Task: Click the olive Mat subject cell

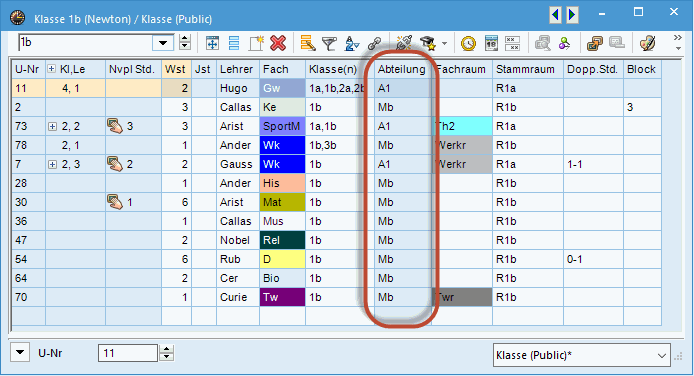Action: point(282,203)
